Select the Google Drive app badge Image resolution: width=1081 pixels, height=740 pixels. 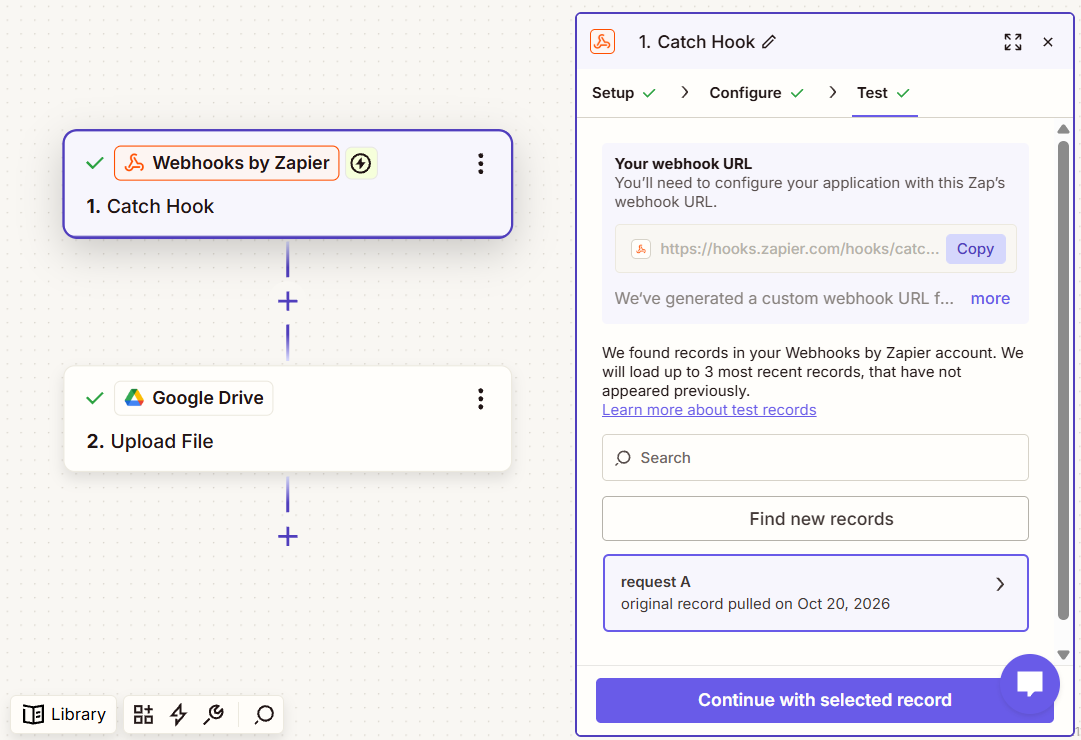coord(194,399)
